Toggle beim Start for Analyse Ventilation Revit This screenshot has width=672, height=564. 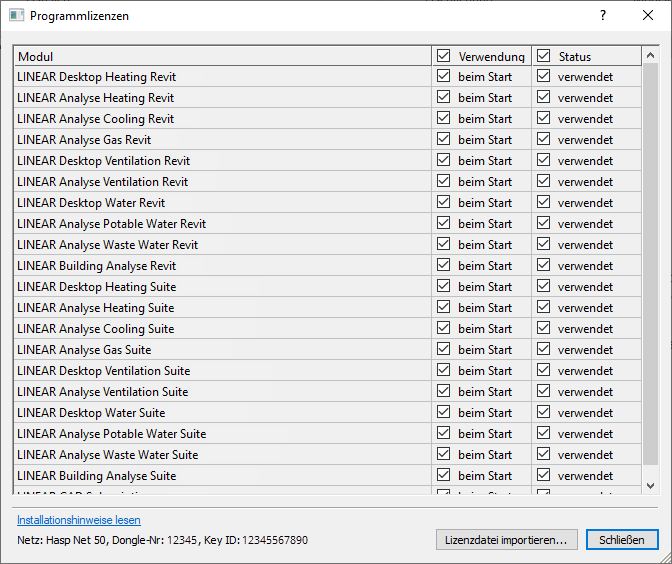444,181
